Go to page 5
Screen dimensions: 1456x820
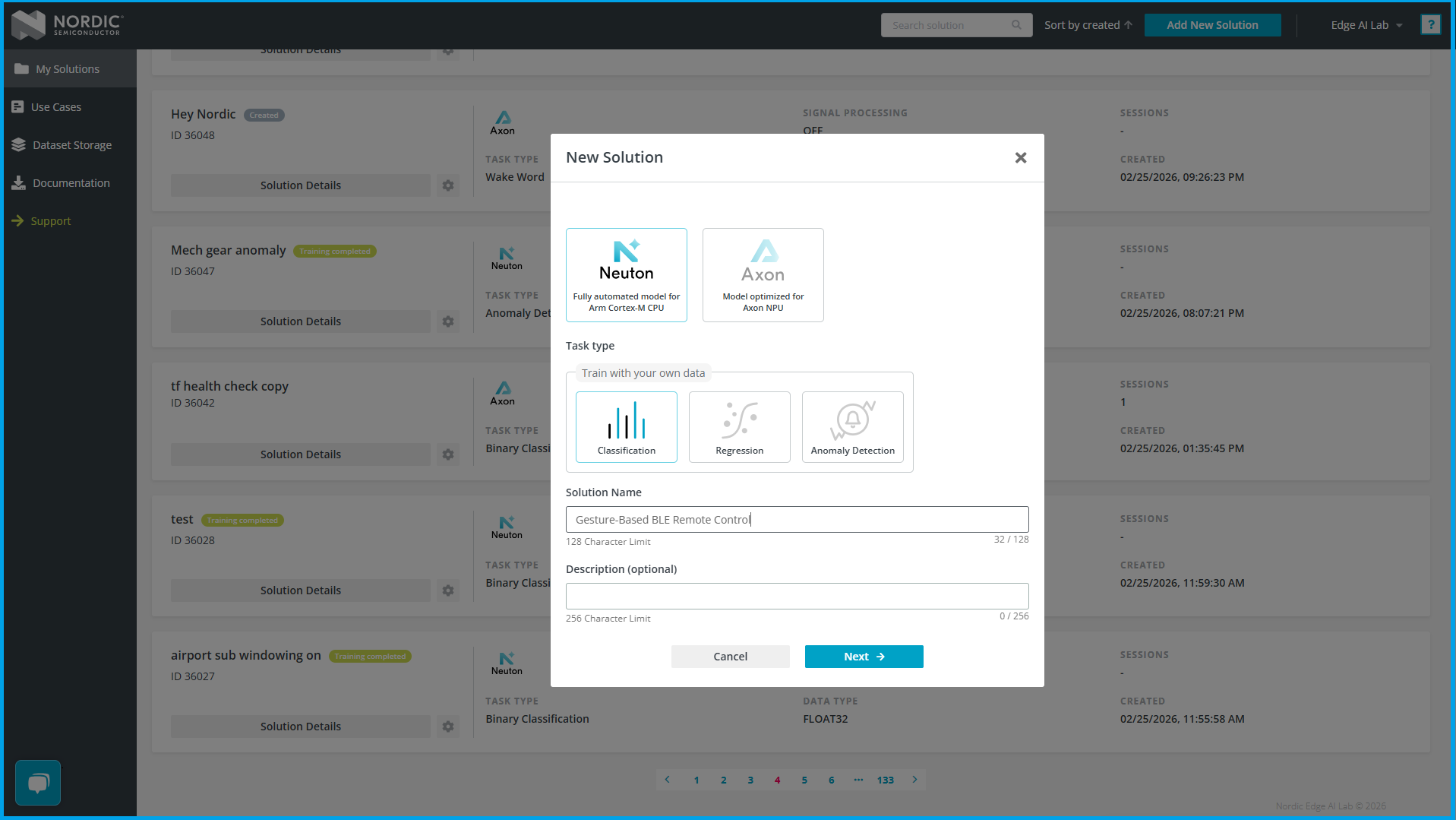(x=804, y=780)
